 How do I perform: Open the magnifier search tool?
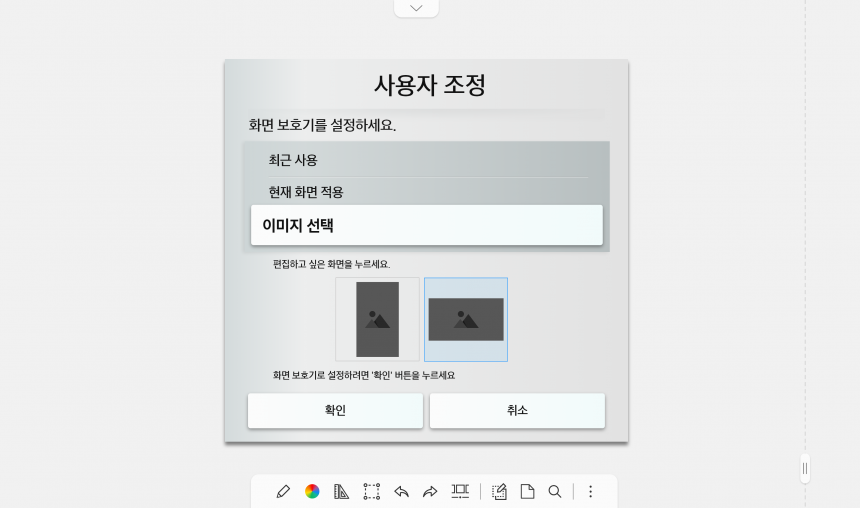pyautogui.click(x=555, y=491)
